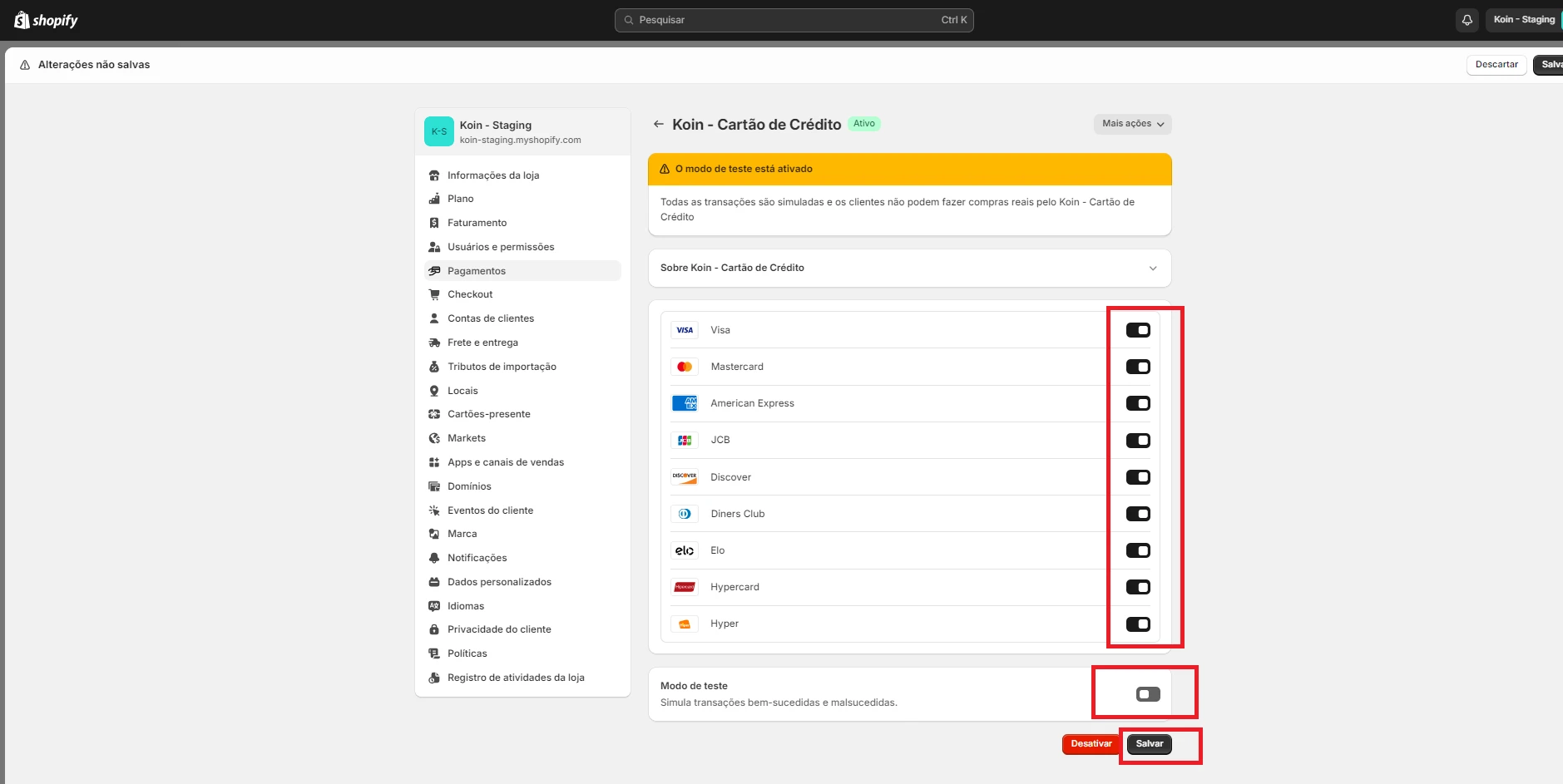1563x784 pixels.
Task: Click the Descartar button
Action: (x=1496, y=65)
